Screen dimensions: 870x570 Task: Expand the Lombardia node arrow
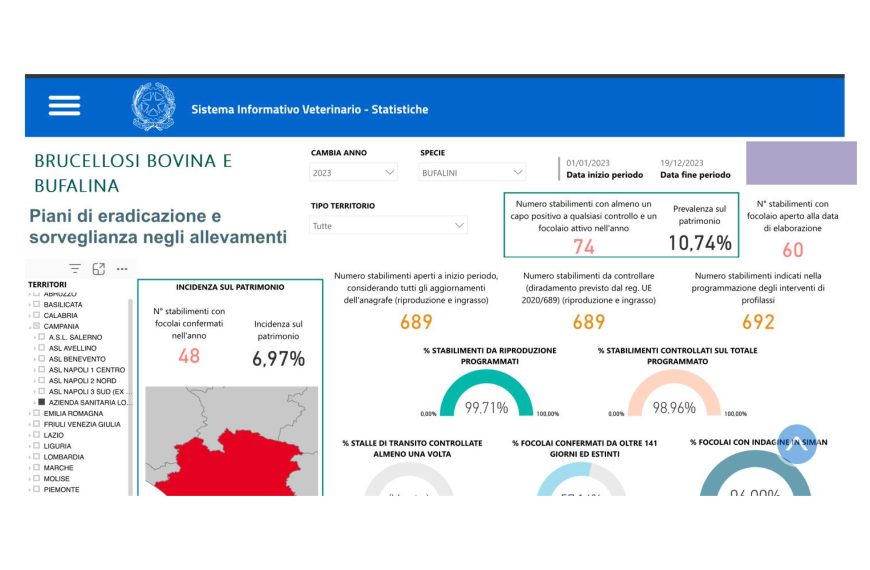click(30, 457)
